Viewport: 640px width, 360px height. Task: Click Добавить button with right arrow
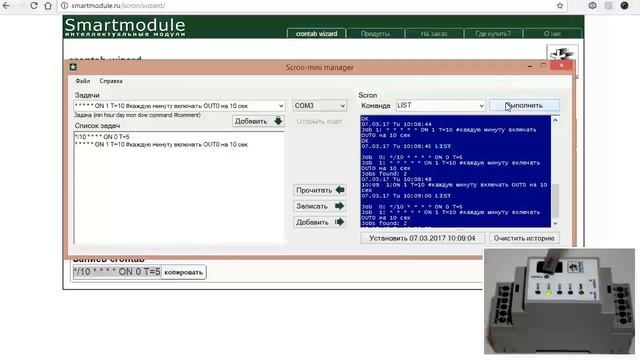click(320, 222)
